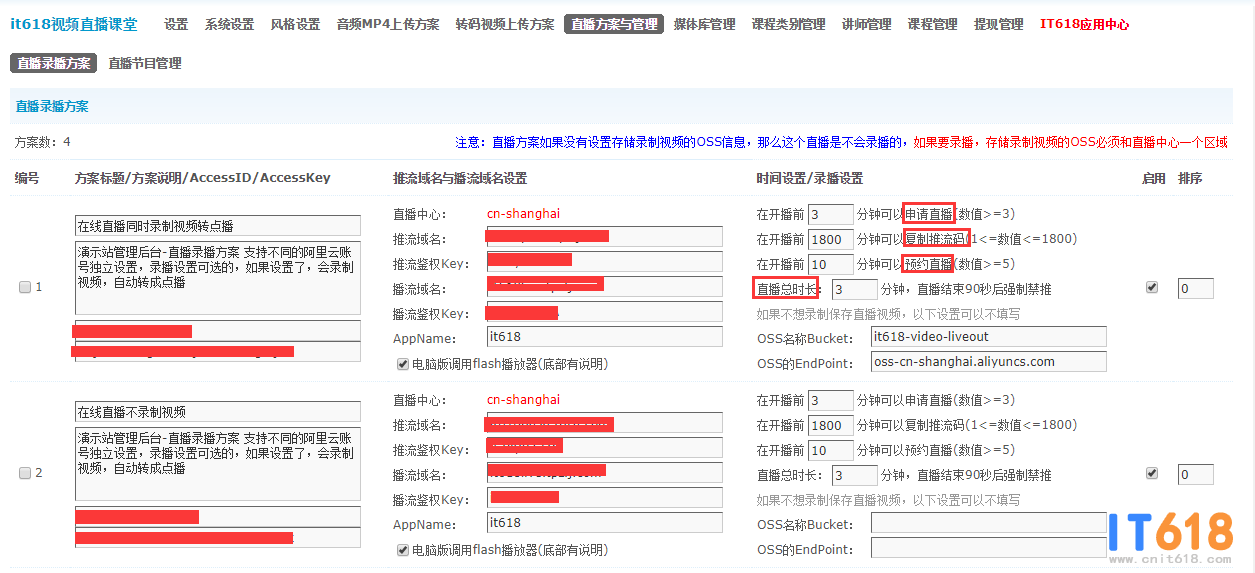
Task: Click the OSS EndPoint field in plan 1
Action: click(x=988, y=362)
